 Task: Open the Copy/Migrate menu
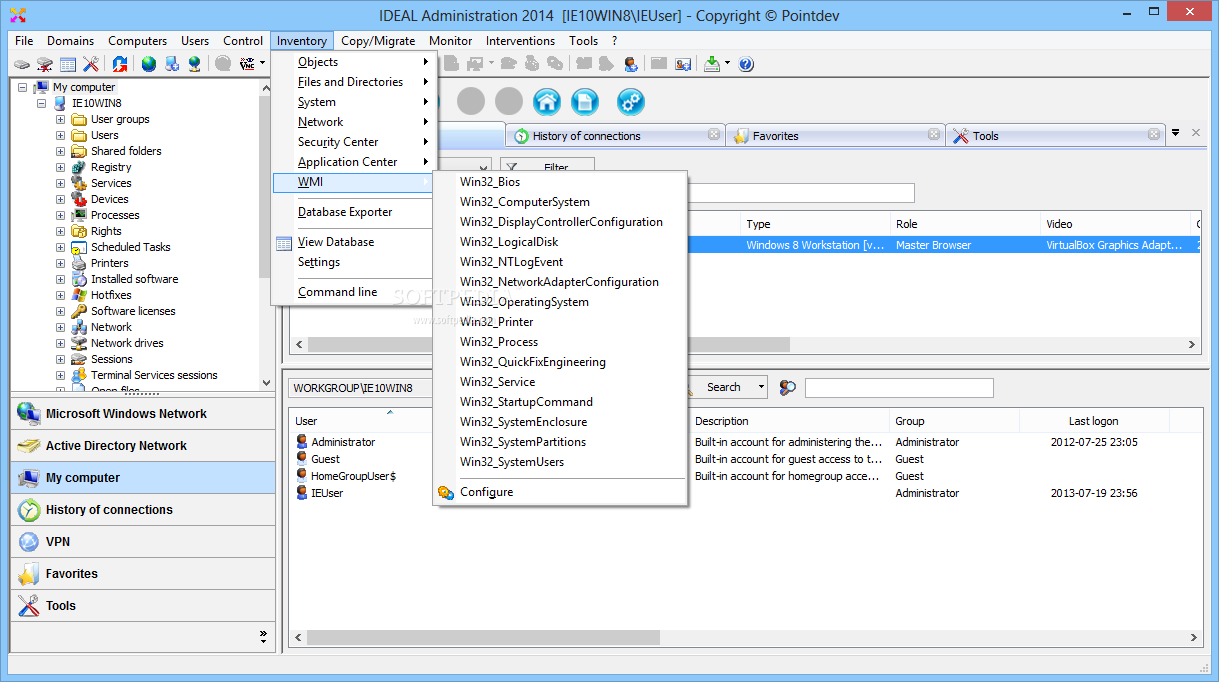pos(378,41)
